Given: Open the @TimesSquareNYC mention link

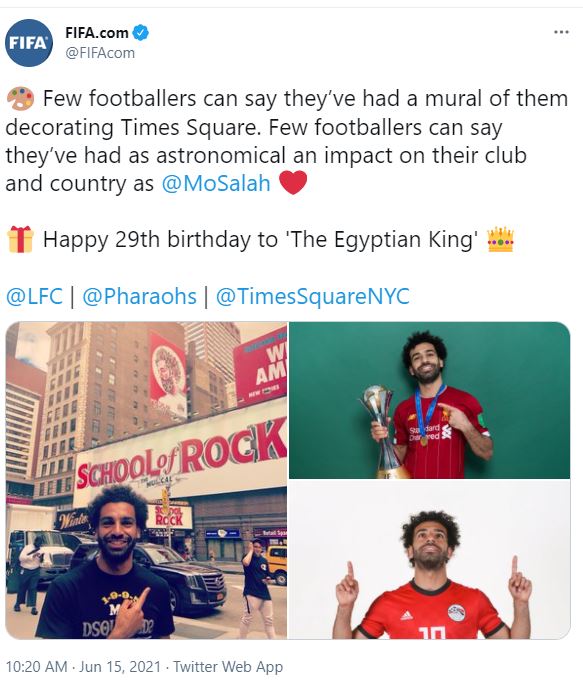Looking at the screenshot, I should click(x=313, y=296).
